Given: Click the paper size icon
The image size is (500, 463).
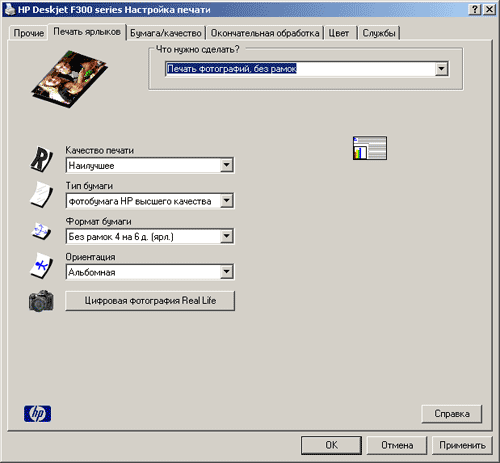Looking at the screenshot, I should click(41, 231).
